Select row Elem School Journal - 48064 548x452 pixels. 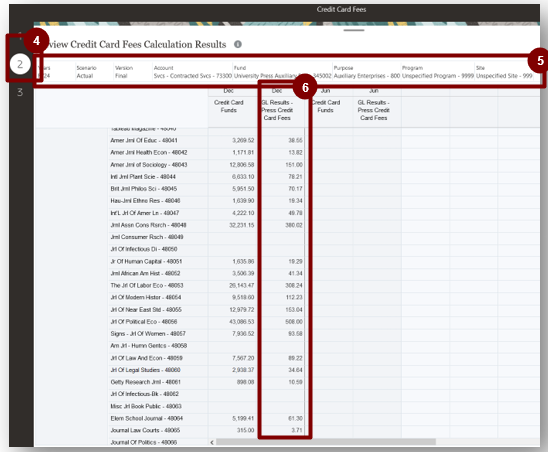point(146,418)
